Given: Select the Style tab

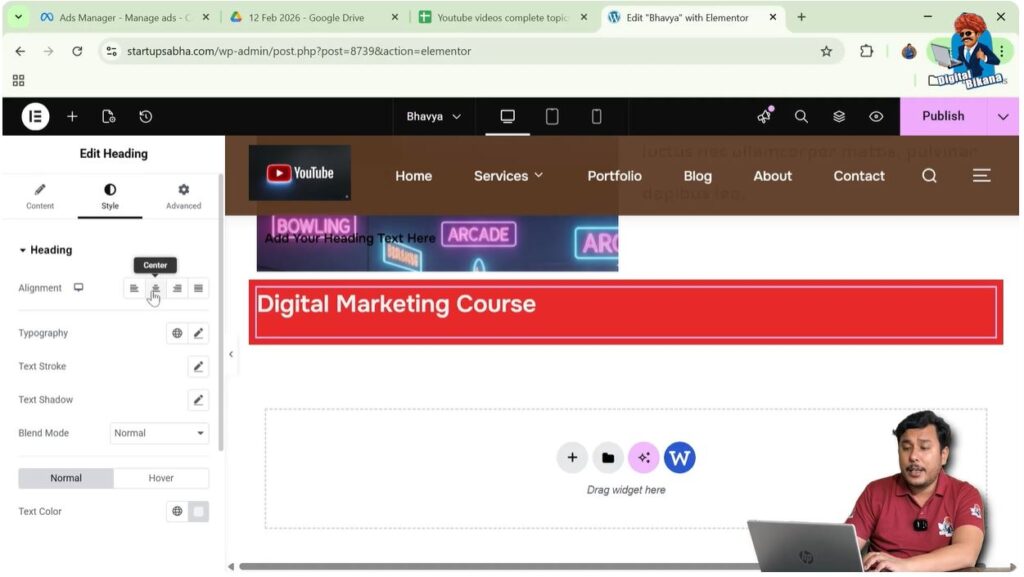Looking at the screenshot, I should pyautogui.click(x=110, y=196).
